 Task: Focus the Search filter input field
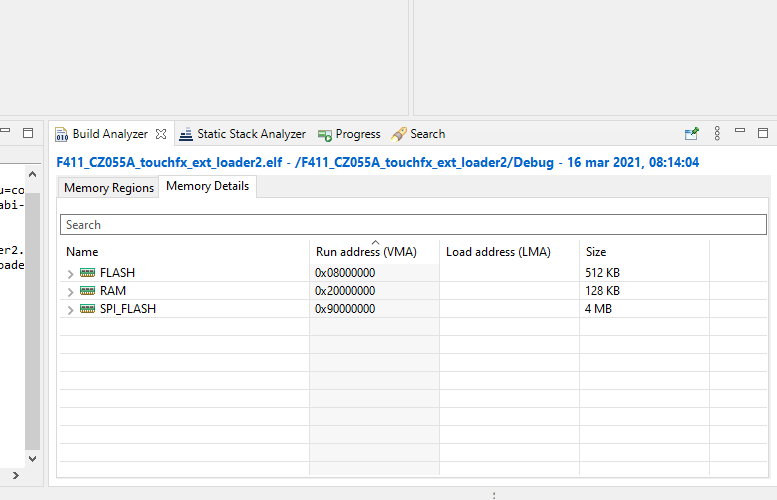[413, 224]
